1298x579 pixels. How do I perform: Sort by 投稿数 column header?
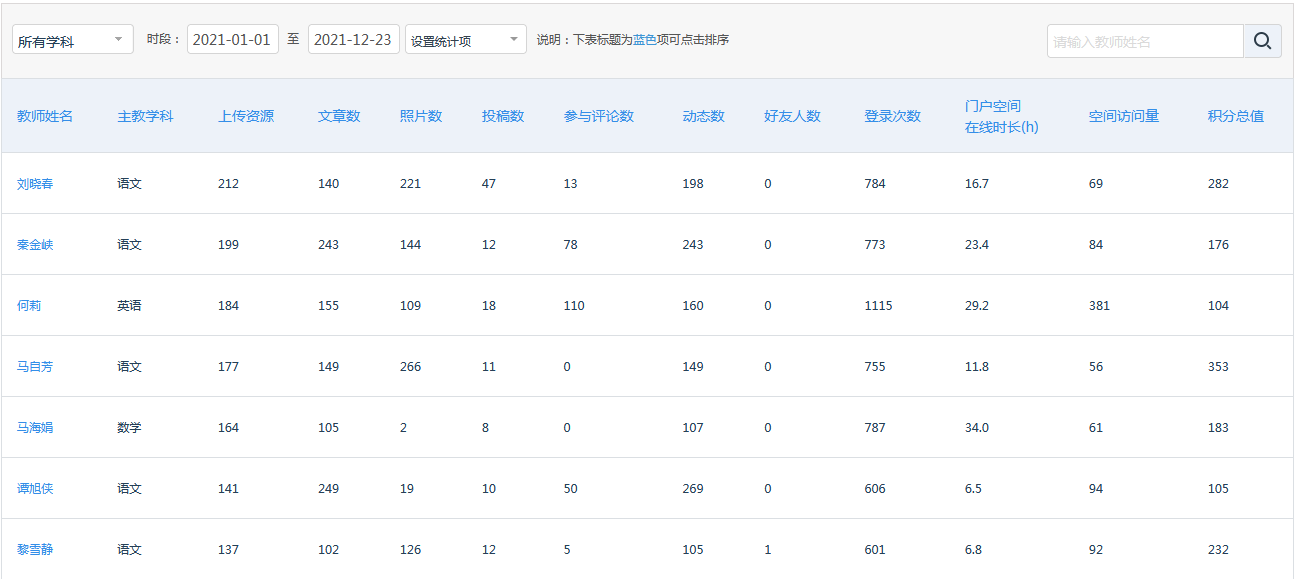pyautogui.click(x=501, y=116)
